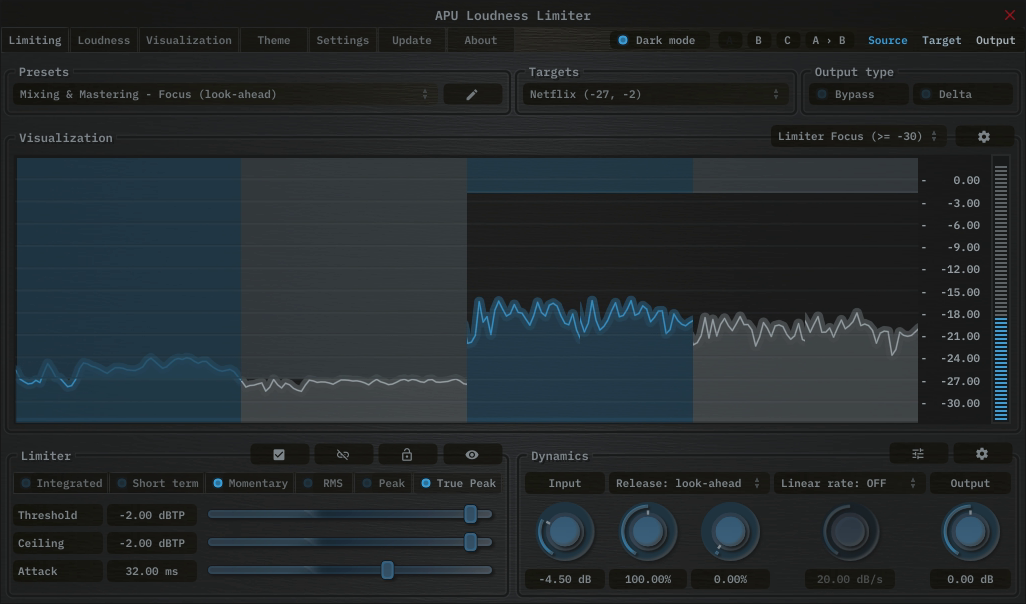Open the Netflix targets dropdown
The width and height of the screenshot is (1026, 604).
pyautogui.click(x=656, y=93)
